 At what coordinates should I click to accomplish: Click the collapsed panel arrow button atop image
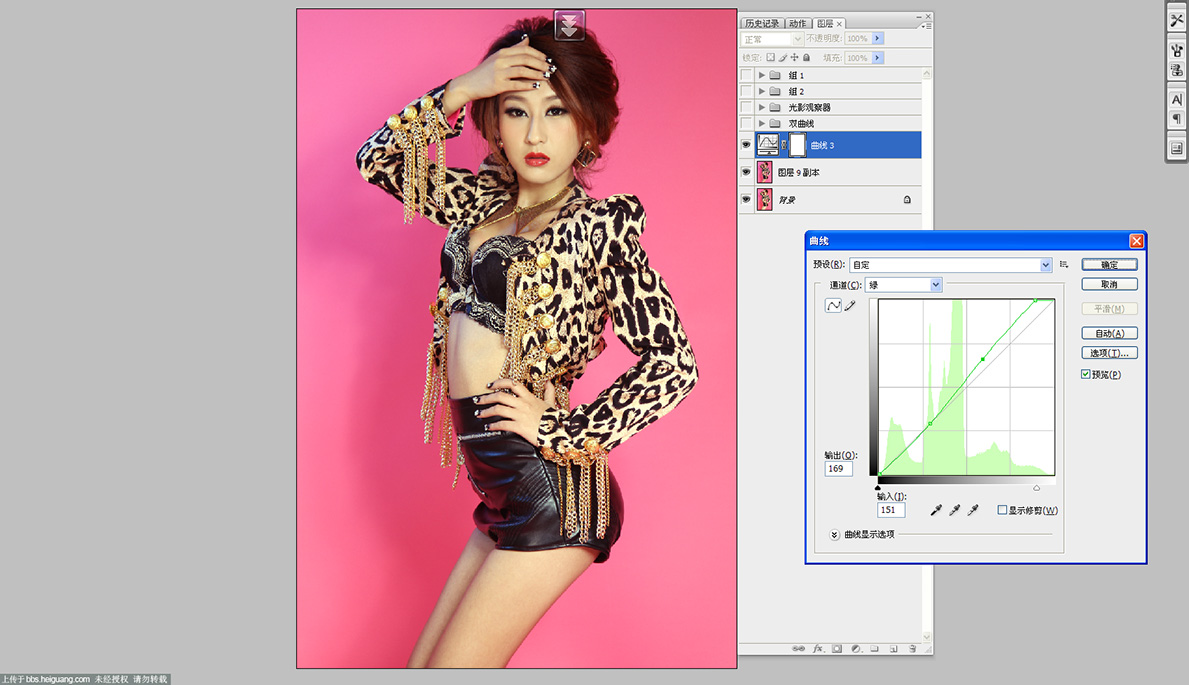pos(569,25)
